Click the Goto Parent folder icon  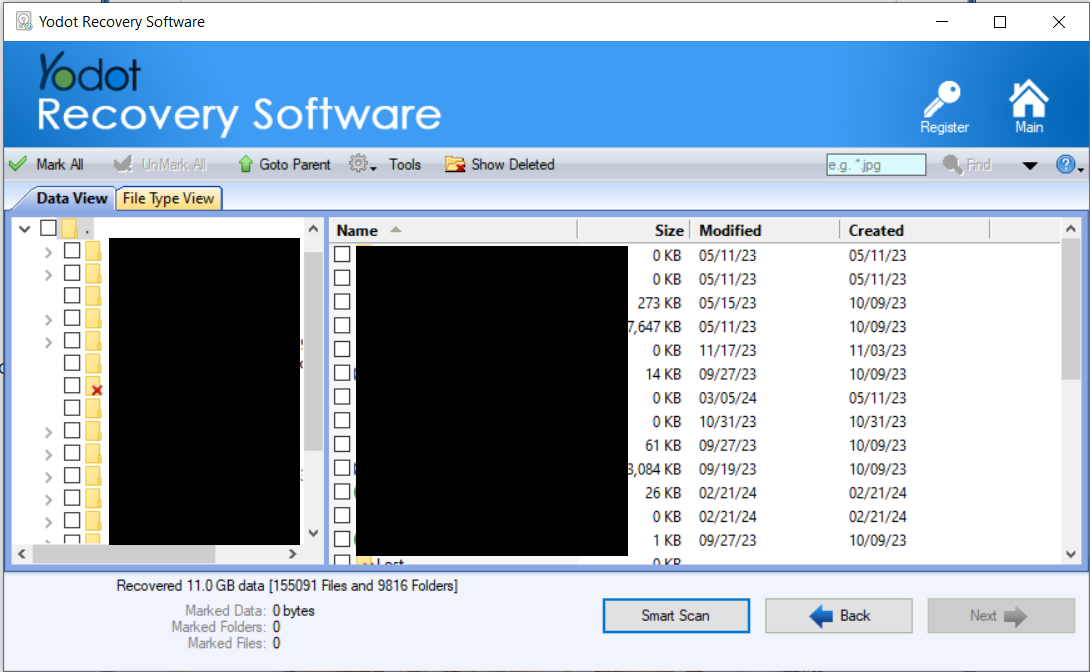coord(246,164)
